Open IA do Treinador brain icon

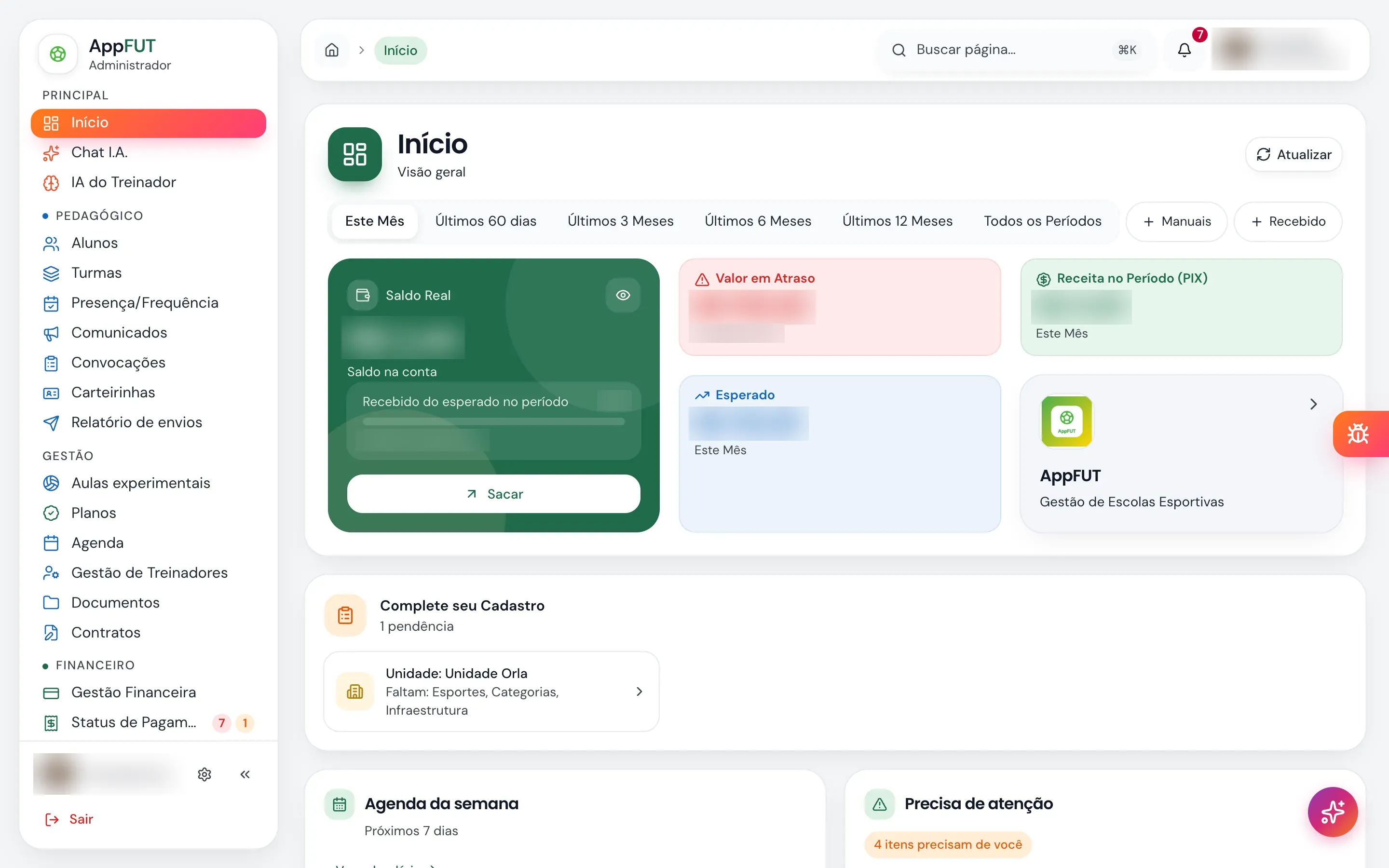pos(51,183)
